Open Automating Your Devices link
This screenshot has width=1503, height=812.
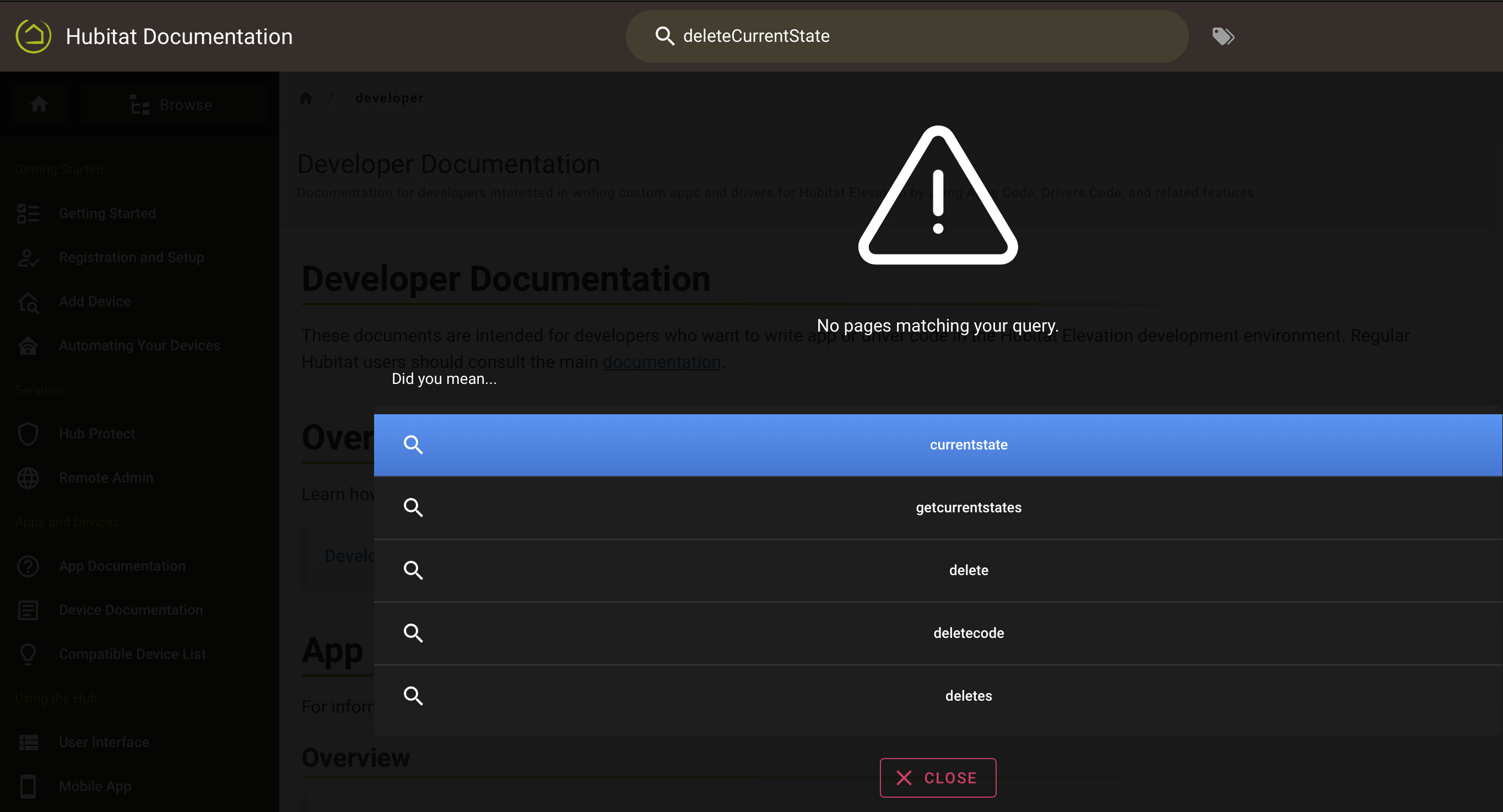click(139, 345)
